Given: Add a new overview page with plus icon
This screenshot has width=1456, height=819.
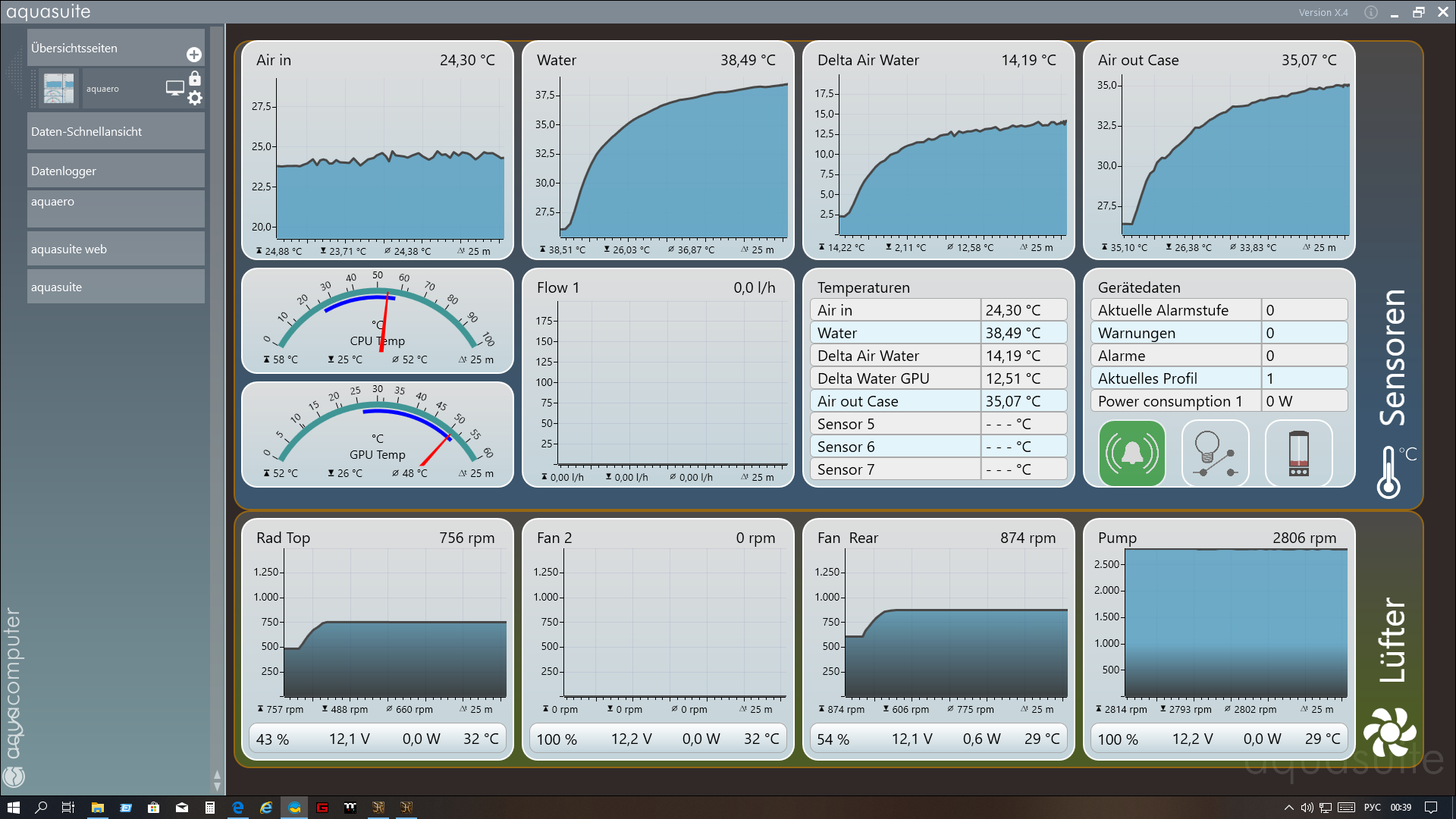Looking at the screenshot, I should pos(194,55).
